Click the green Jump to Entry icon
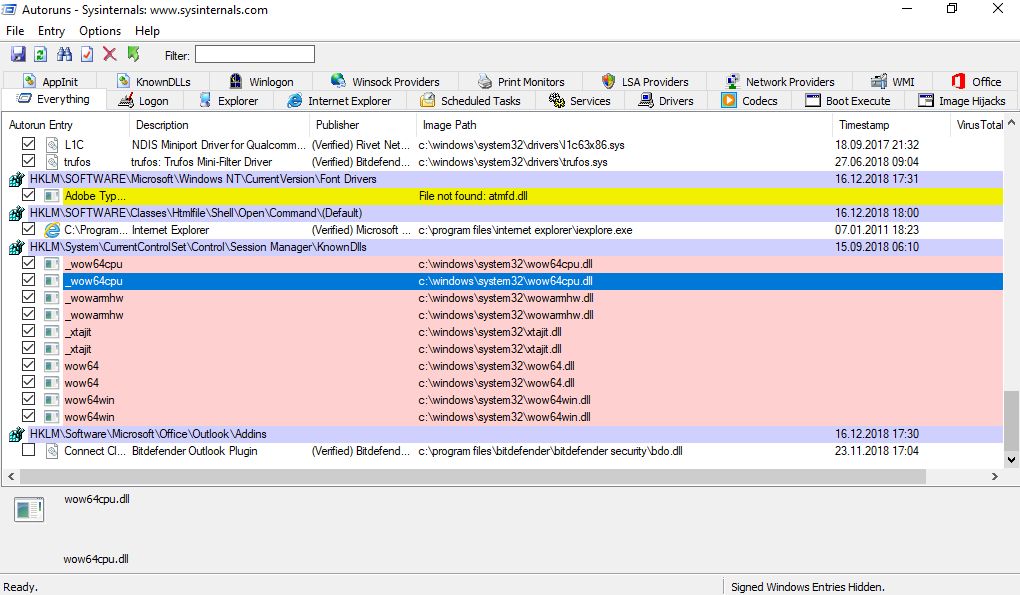This screenshot has width=1020, height=595. (x=133, y=55)
